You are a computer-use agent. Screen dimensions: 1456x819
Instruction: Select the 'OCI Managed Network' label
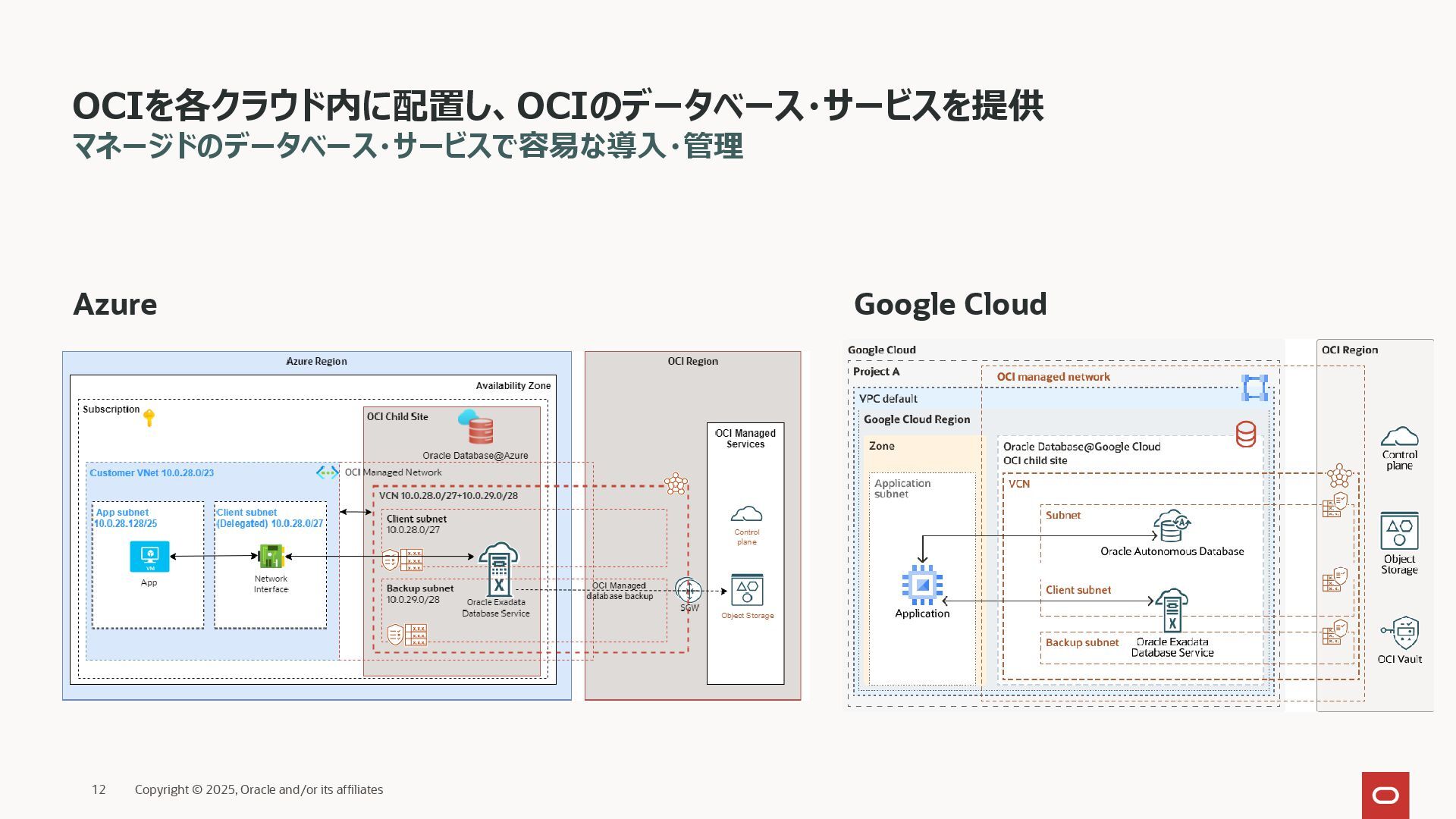click(x=393, y=472)
